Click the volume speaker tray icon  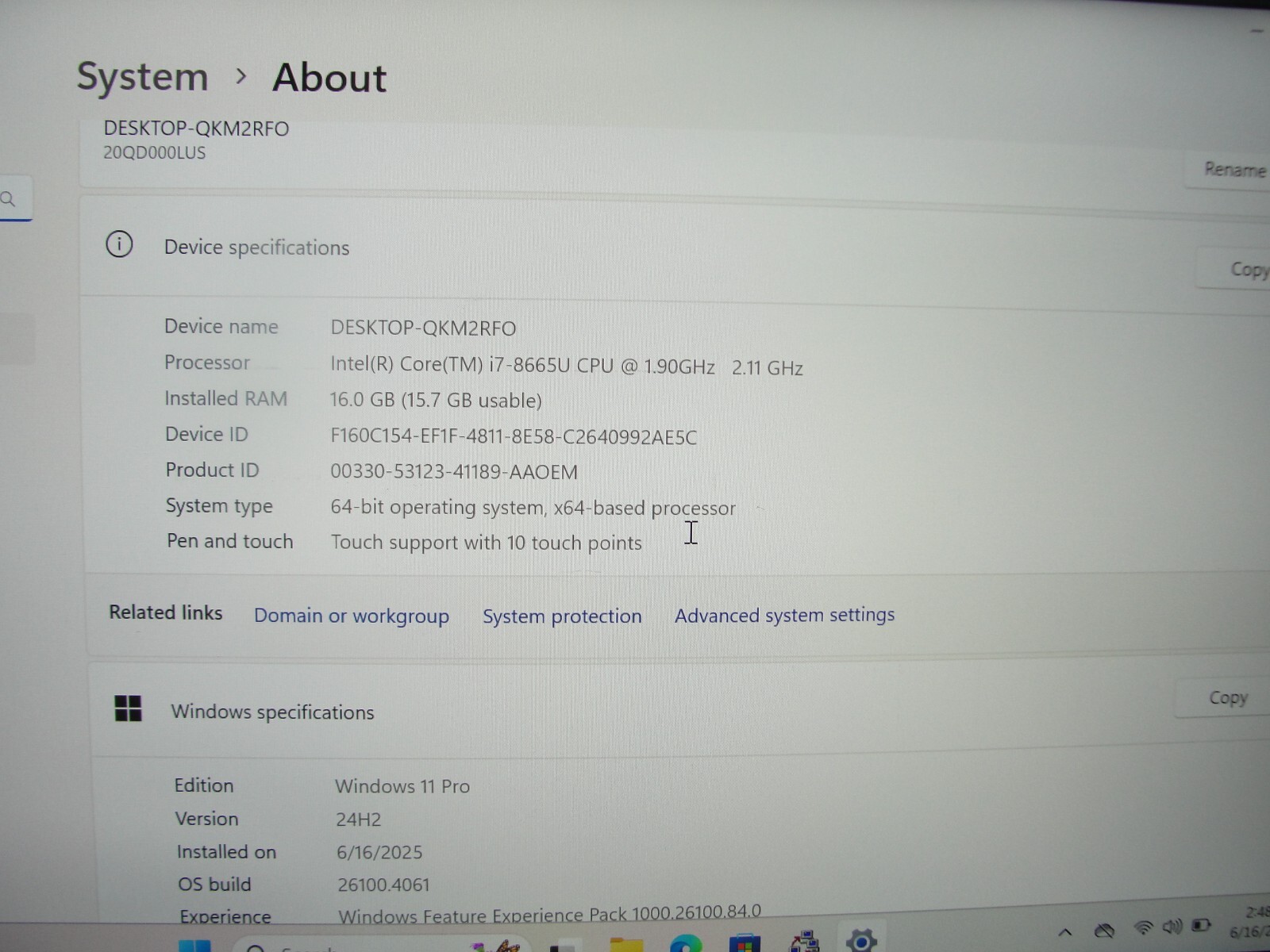click(1172, 927)
